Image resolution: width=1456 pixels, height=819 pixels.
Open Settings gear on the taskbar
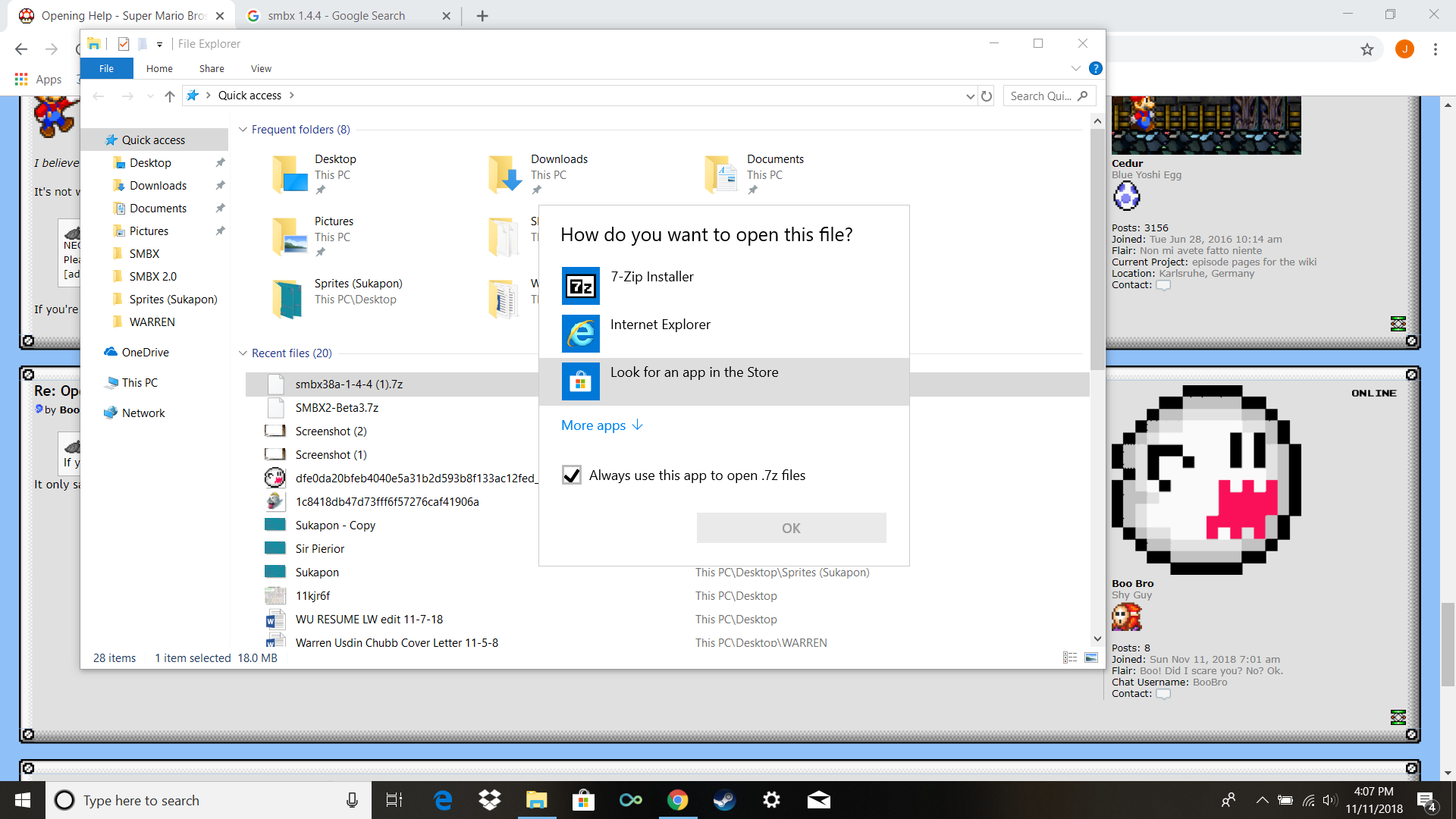click(x=771, y=800)
